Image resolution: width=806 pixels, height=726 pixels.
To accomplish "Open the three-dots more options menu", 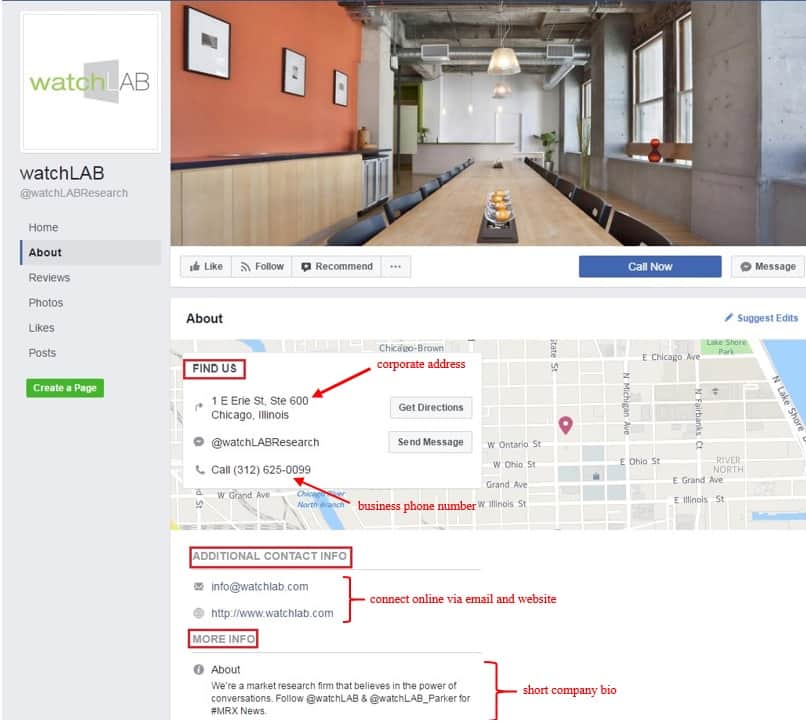I will point(395,266).
